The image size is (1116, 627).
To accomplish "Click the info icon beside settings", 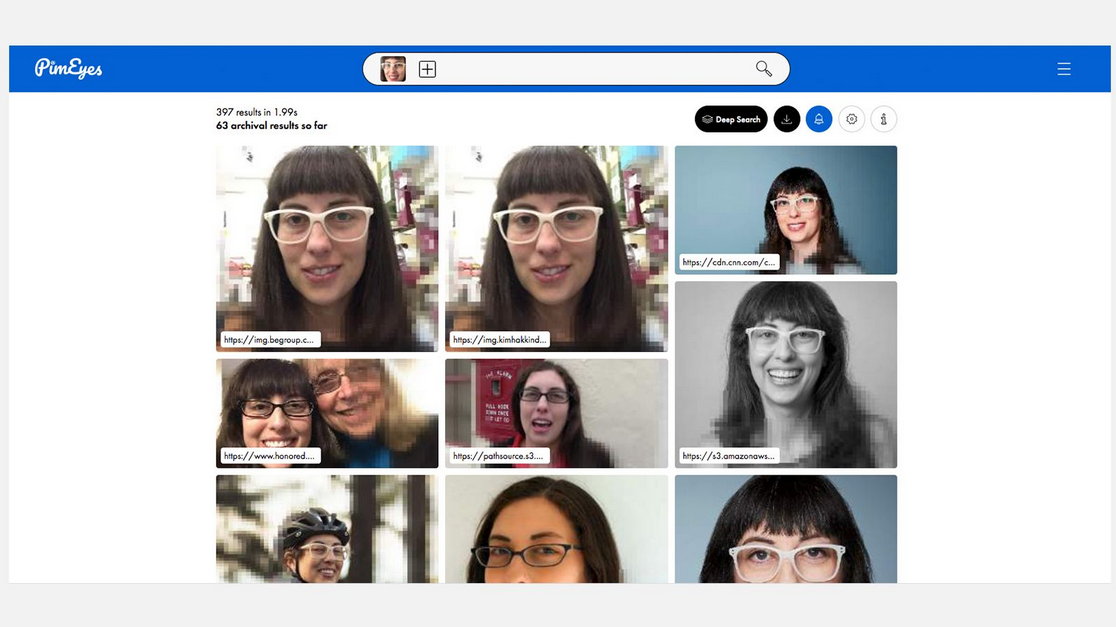I will 884,119.
